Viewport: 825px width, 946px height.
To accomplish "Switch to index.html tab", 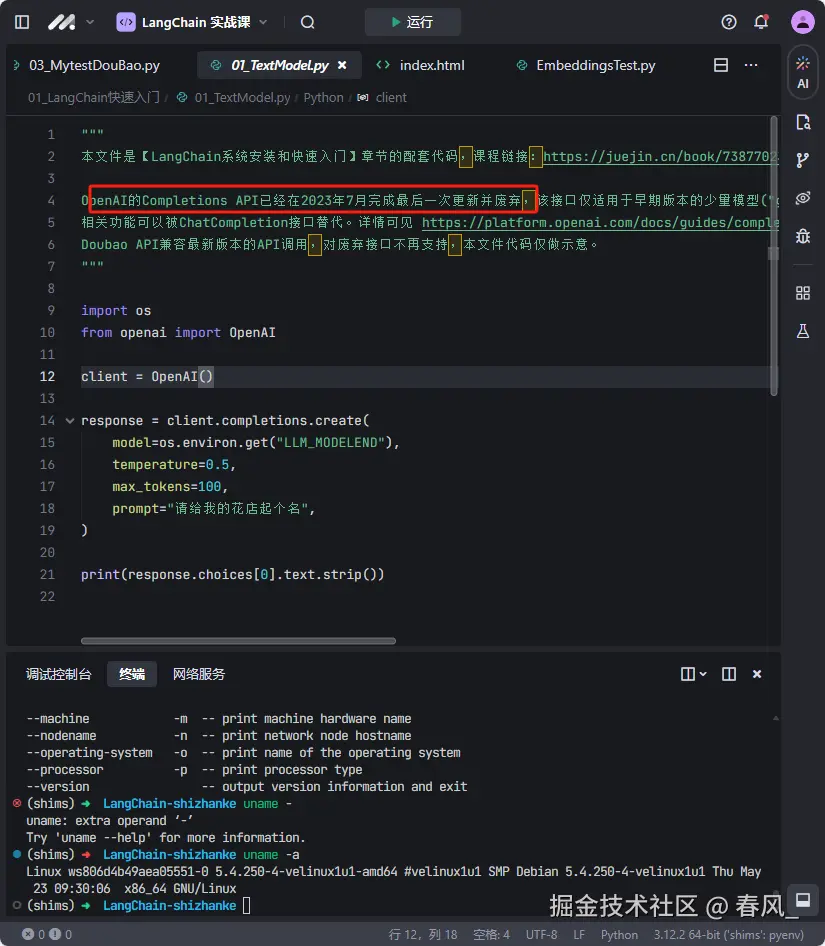I will 421,65.
